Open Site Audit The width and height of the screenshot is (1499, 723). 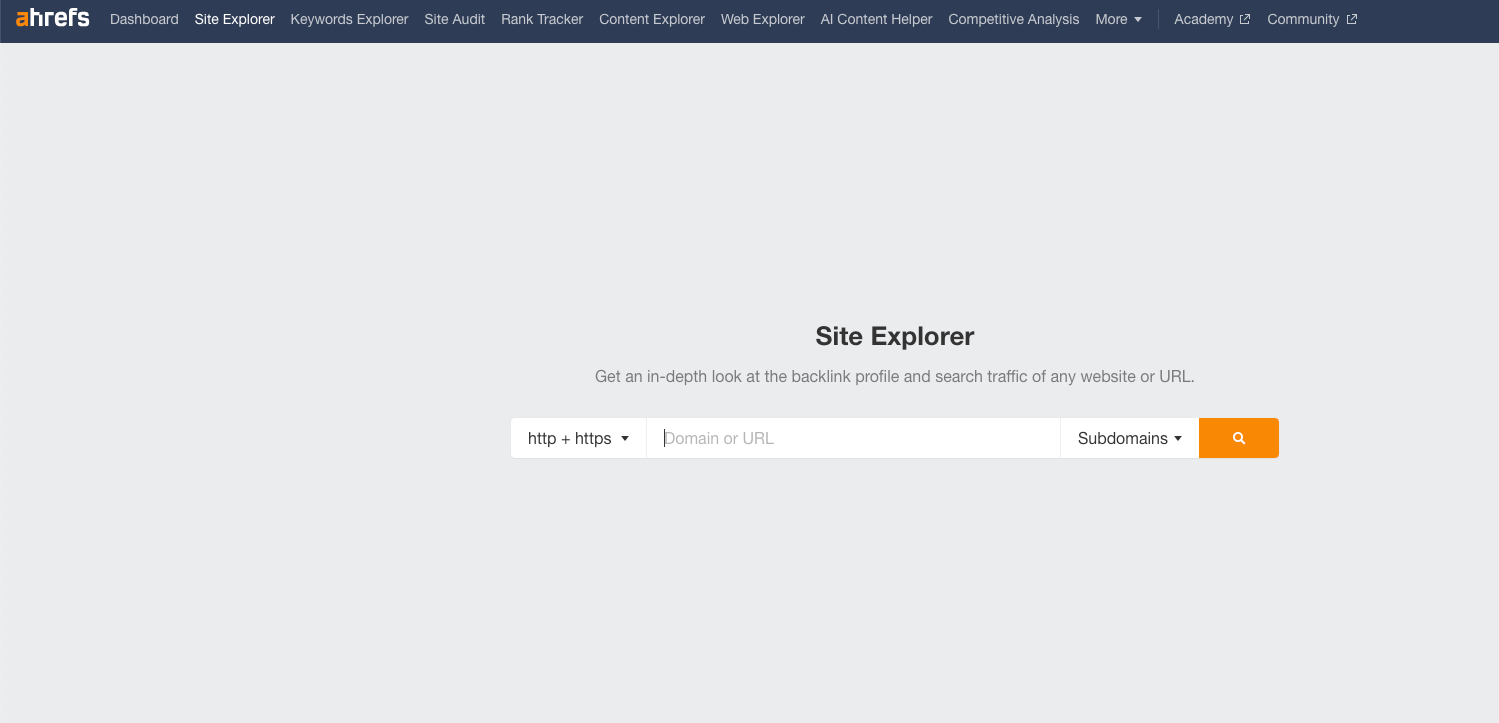point(455,19)
